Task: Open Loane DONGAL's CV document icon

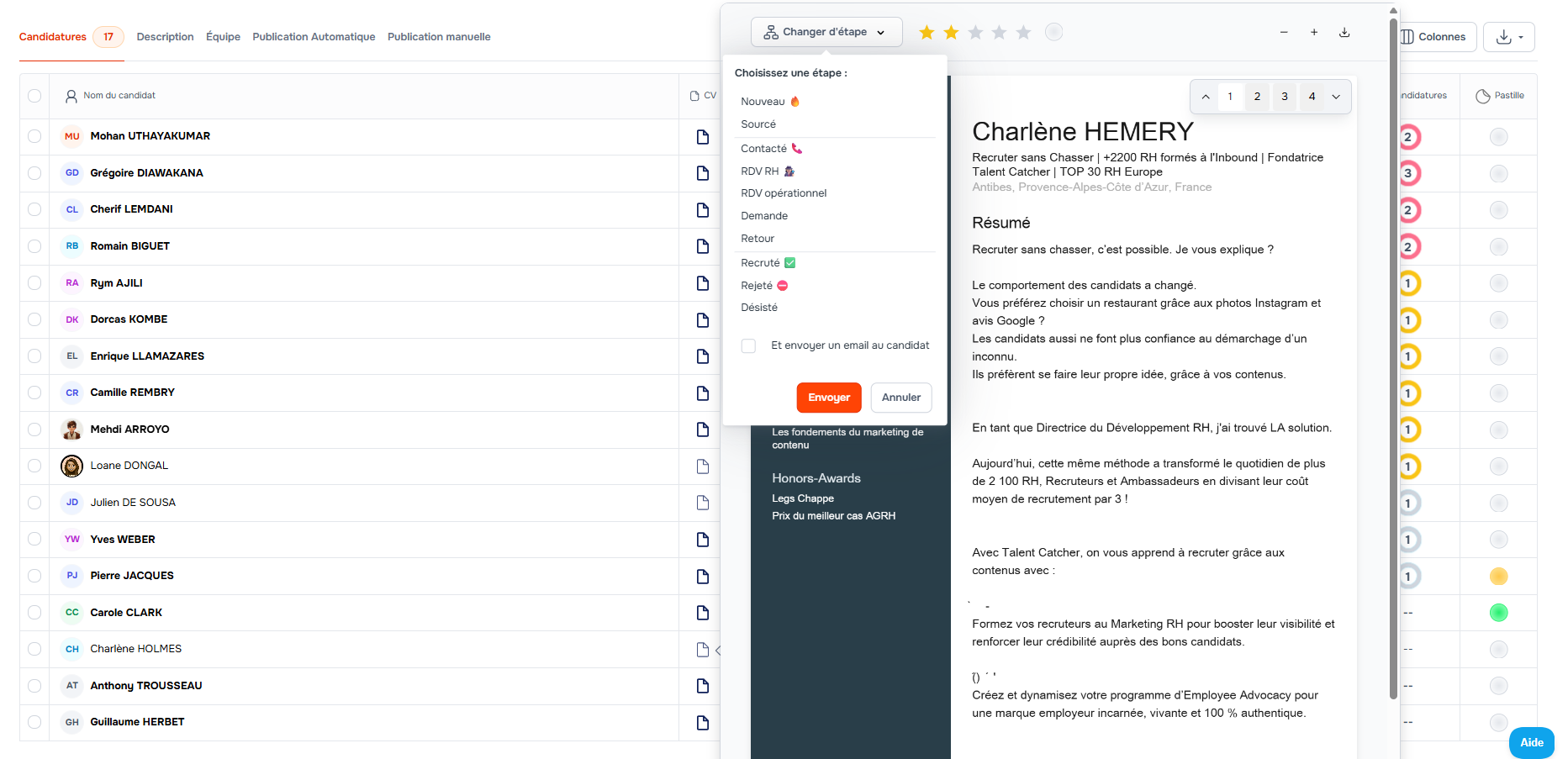Action: [703, 466]
